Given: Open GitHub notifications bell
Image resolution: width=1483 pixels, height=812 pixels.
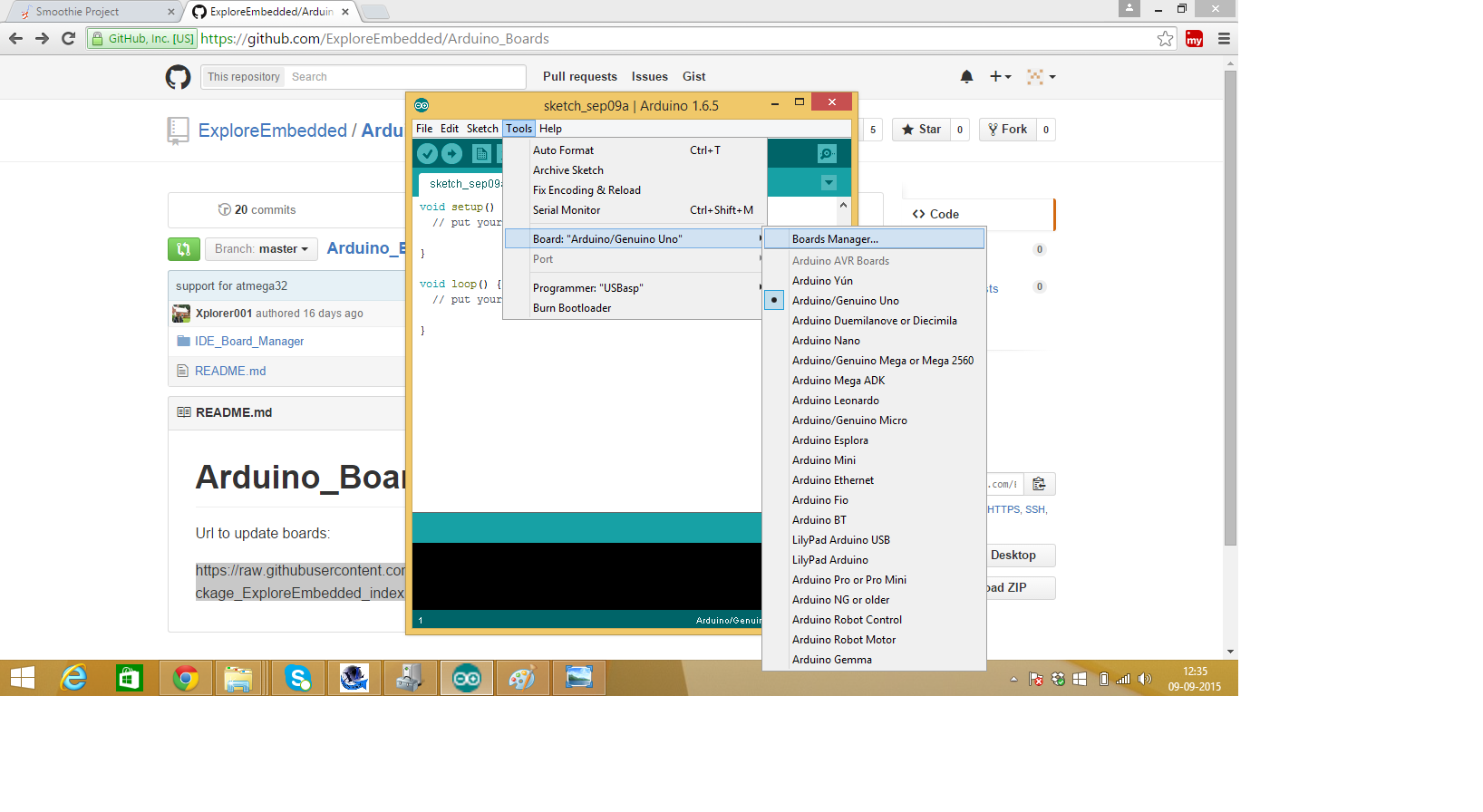Looking at the screenshot, I should tap(966, 77).
